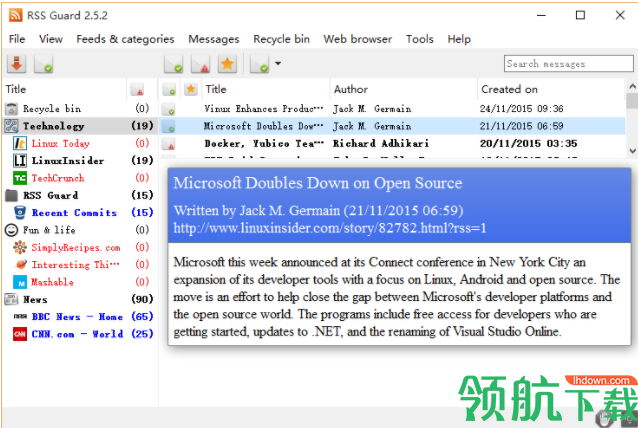Click the Recent Commits bucket icon

[x=20, y=212]
